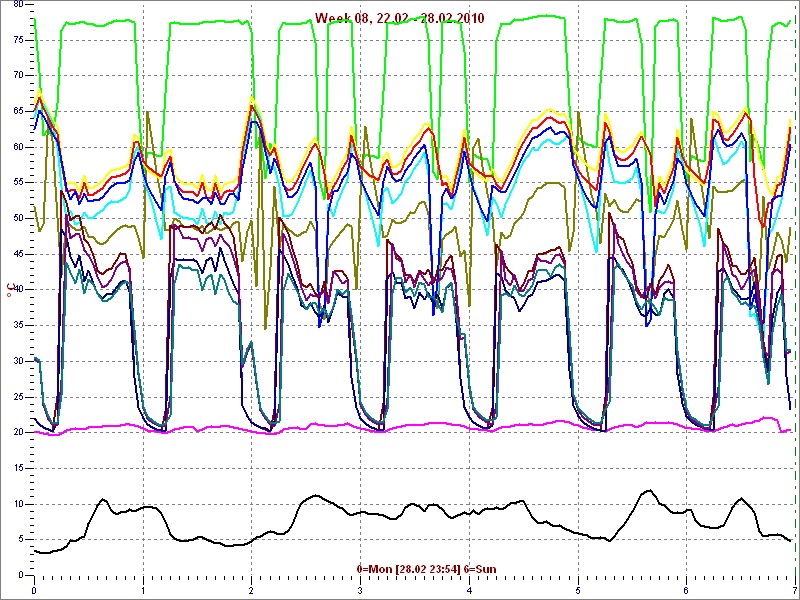Click the 10 tick label on the y-axis
This screenshot has width=800, height=600.
[16, 504]
